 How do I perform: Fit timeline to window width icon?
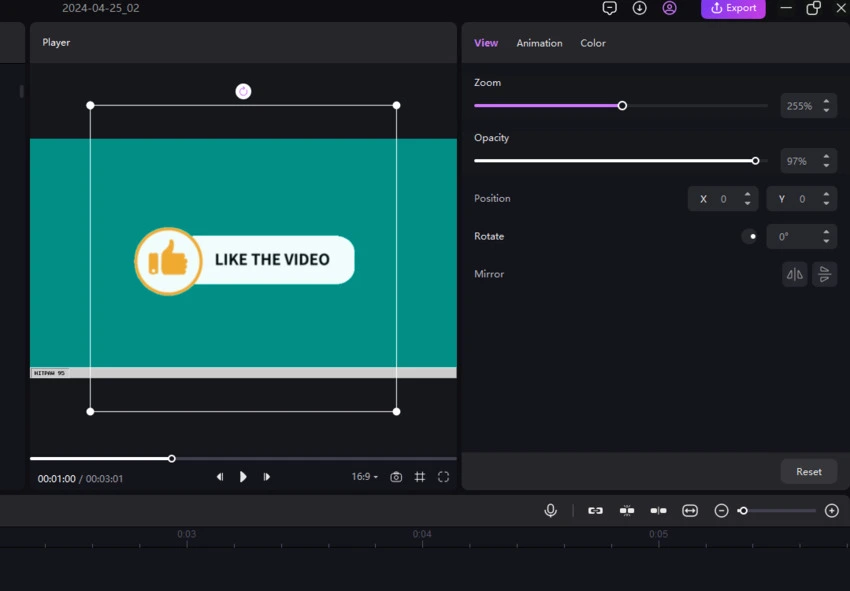point(690,510)
